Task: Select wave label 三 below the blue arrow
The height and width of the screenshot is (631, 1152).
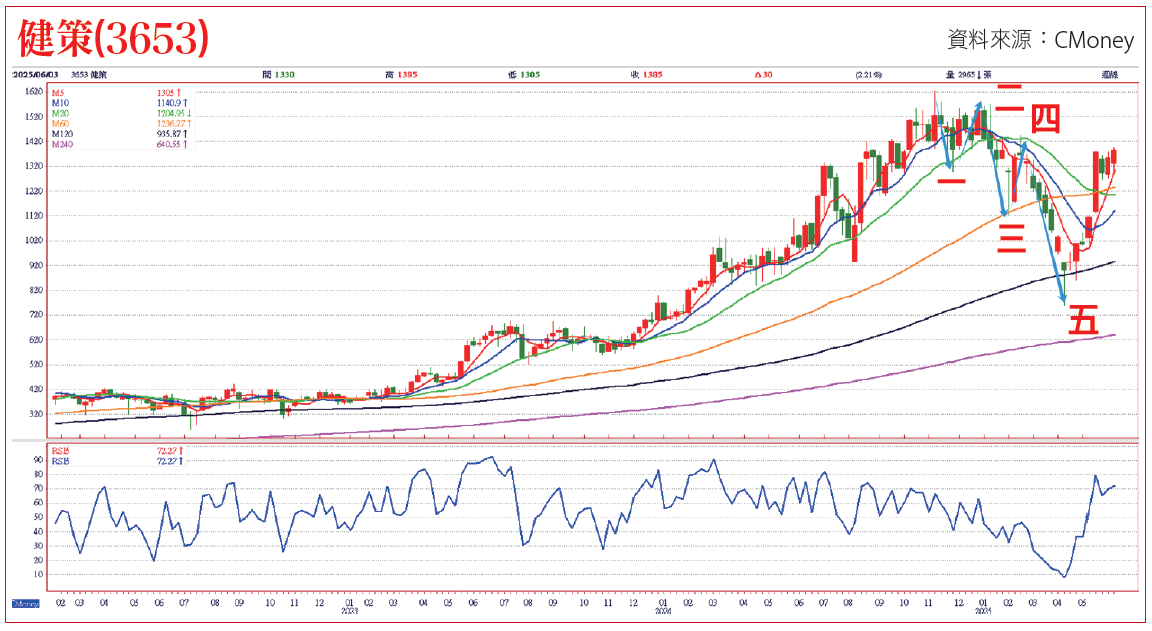Action: click(1012, 238)
